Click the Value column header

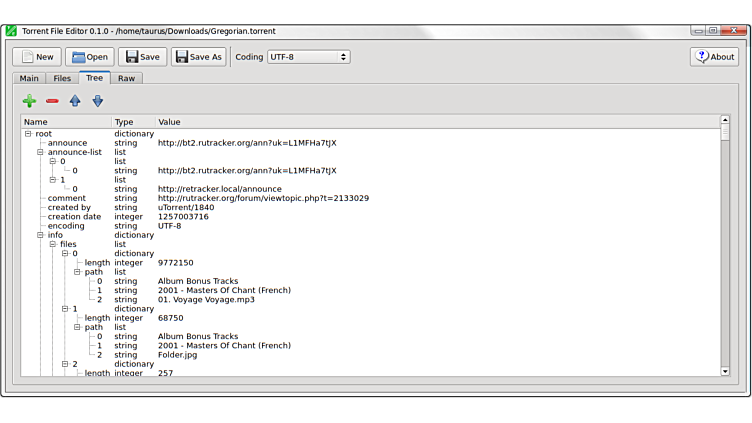pos(169,122)
